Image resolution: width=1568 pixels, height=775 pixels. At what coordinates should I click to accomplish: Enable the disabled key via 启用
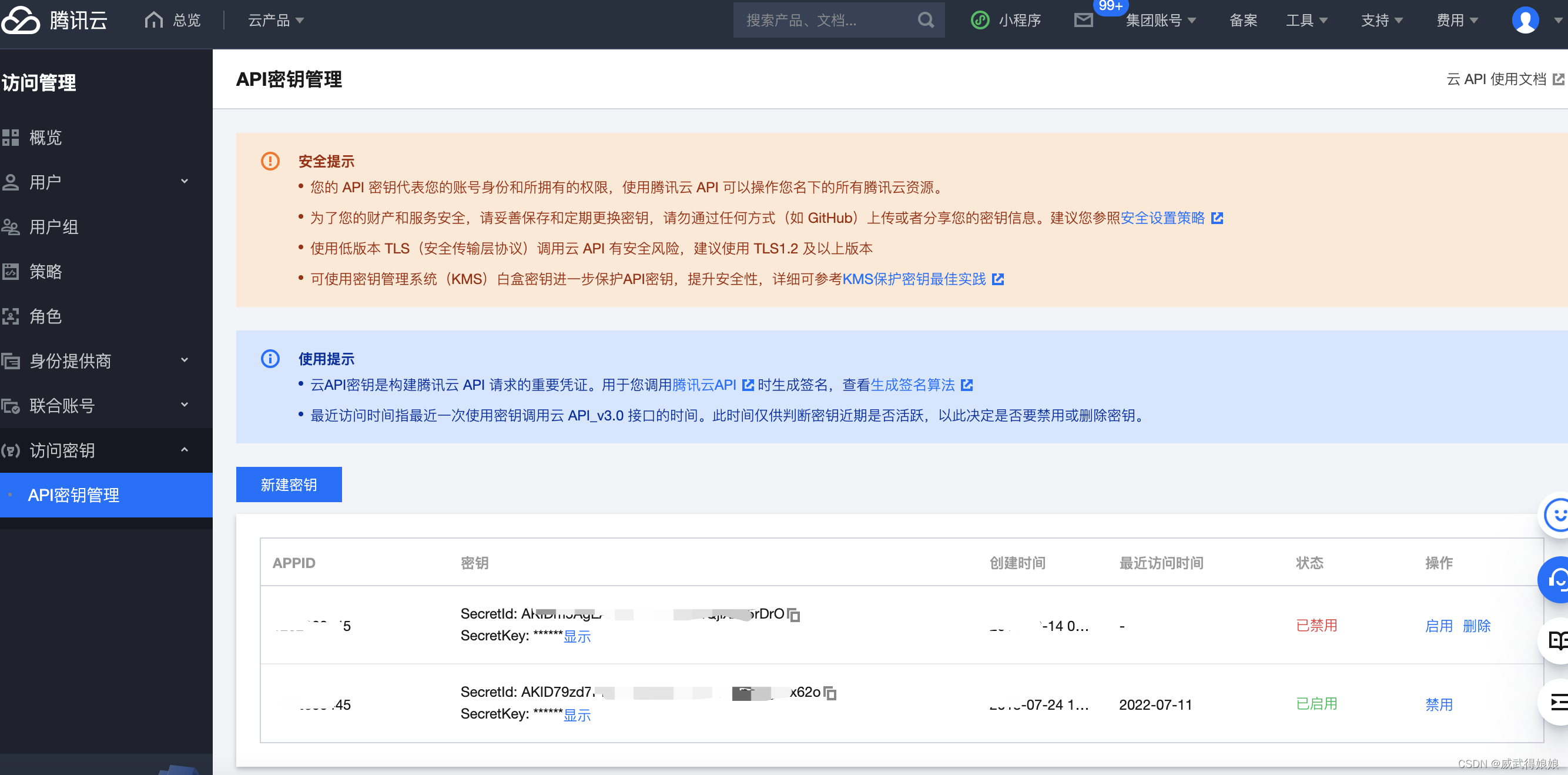click(1438, 626)
